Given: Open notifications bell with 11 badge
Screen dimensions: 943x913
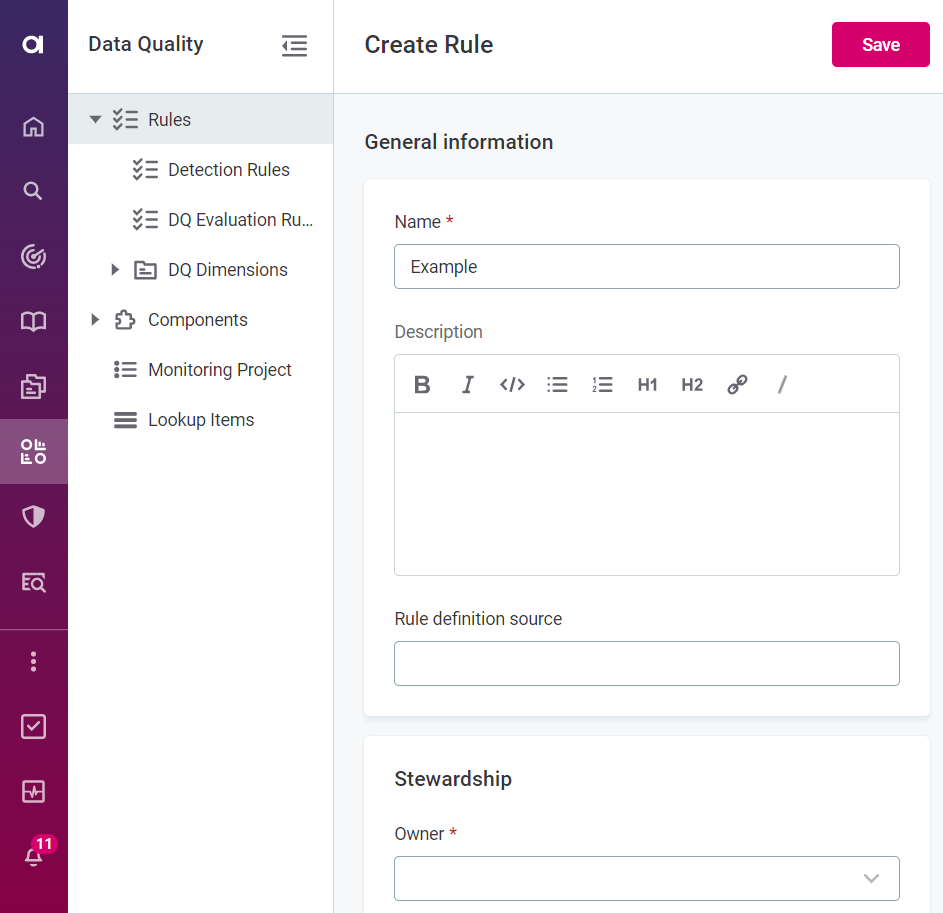Looking at the screenshot, I should pyautogui.click(x=34, y=856).
